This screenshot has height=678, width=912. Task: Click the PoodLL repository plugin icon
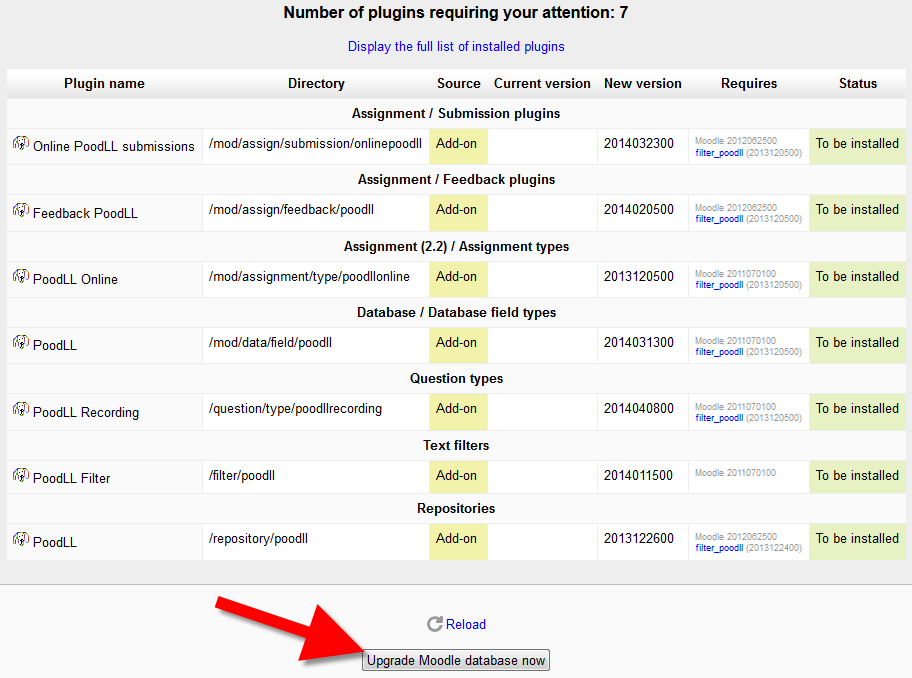pyautogui.click(x=20, y=540)
